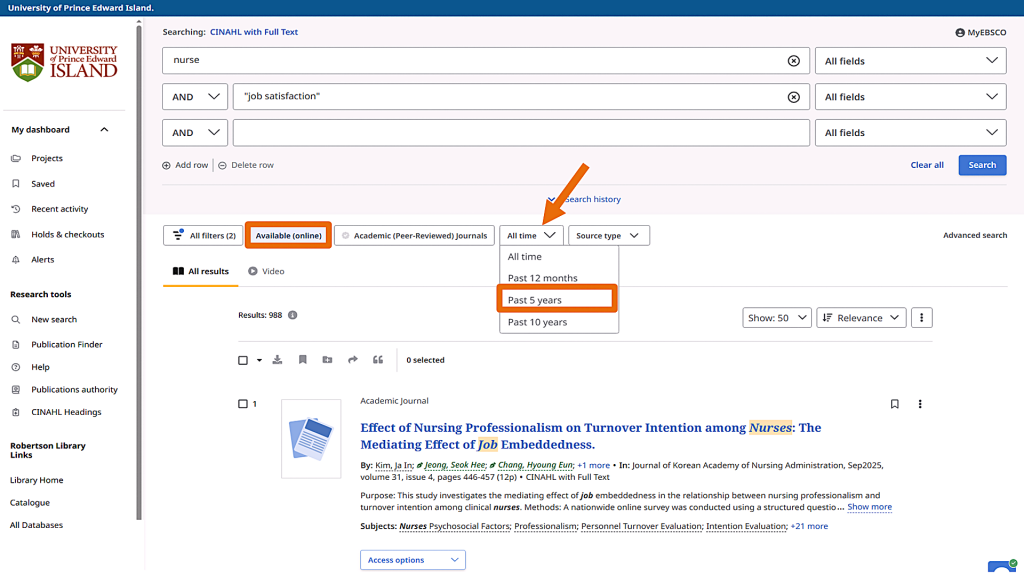Check the checkbox for result 1
The width and height of the screenshot is (1024, 576).
(x=243, y=404)
